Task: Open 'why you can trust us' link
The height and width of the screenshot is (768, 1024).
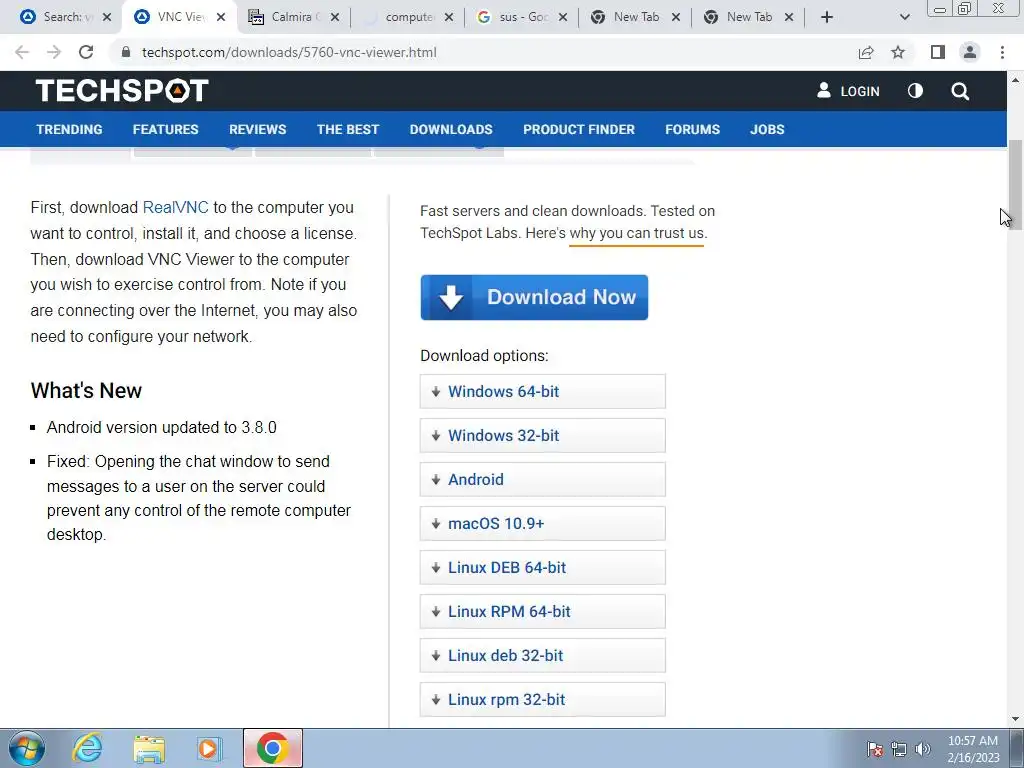Action: click(x=637, y=233)
